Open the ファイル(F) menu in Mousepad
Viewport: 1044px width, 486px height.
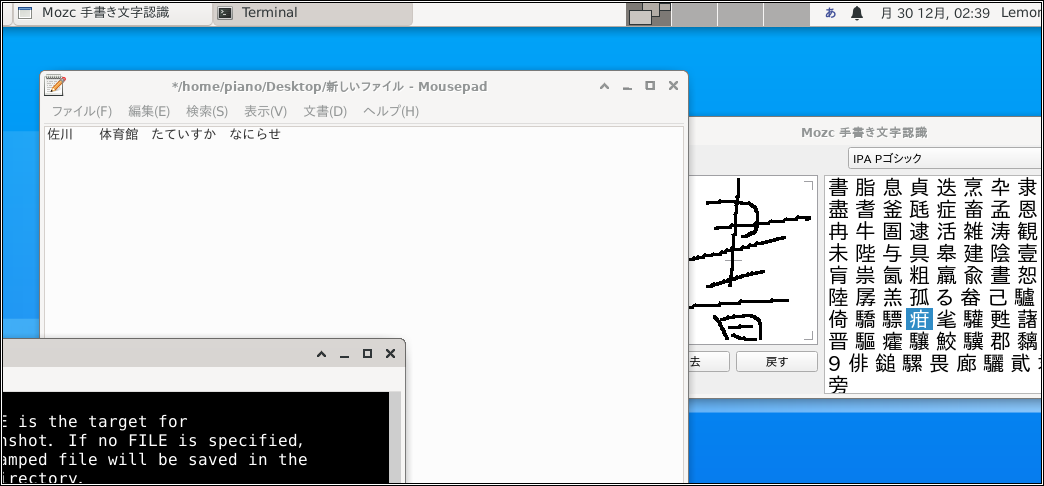[x=82, y=111]
